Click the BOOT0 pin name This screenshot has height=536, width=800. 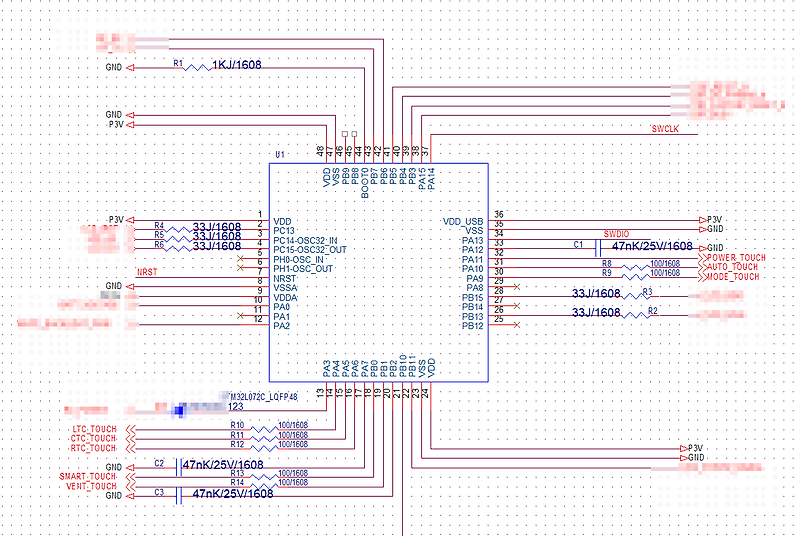pyautogui.click(x=365, y=183)
